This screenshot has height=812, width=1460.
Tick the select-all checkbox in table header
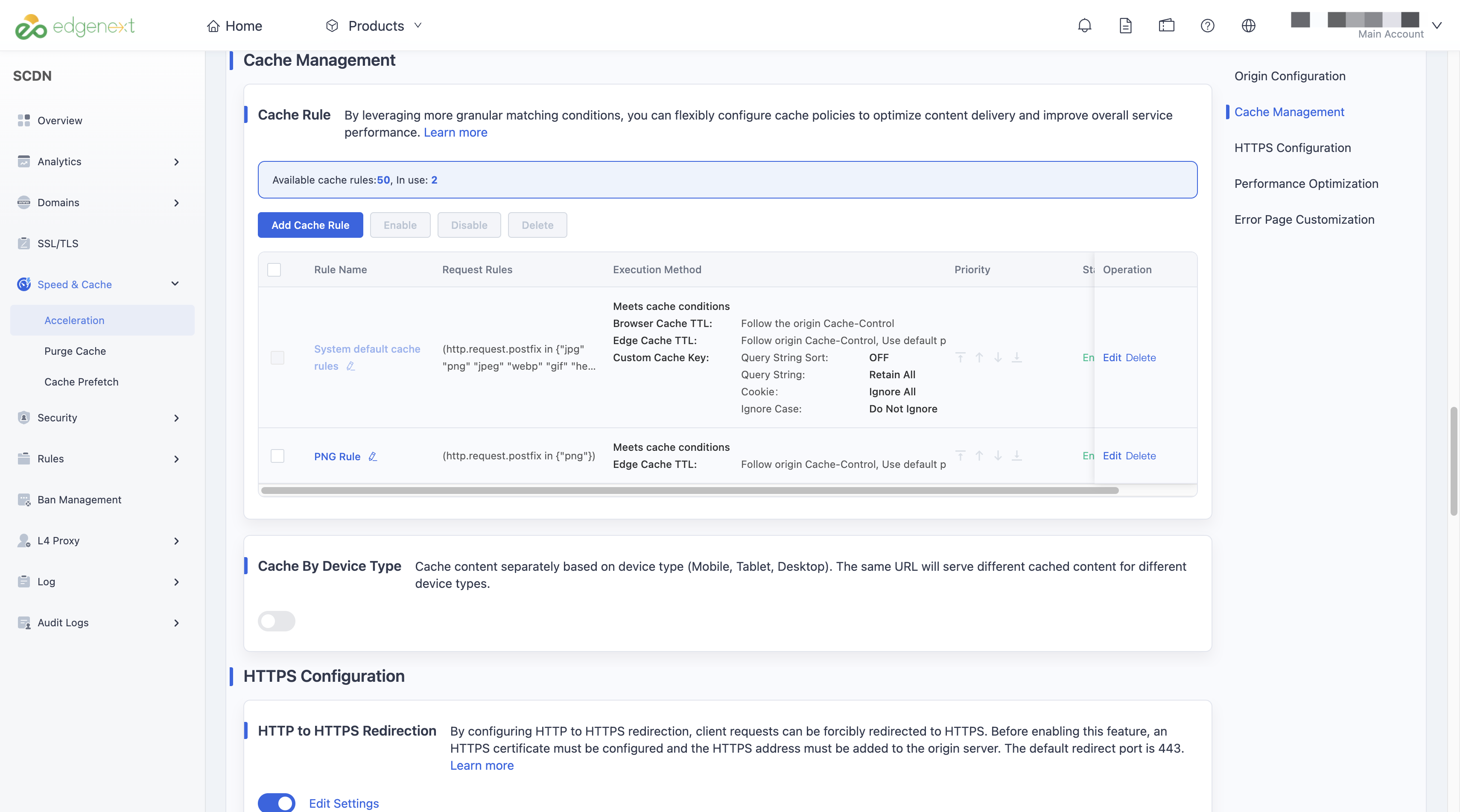[274, 270]
